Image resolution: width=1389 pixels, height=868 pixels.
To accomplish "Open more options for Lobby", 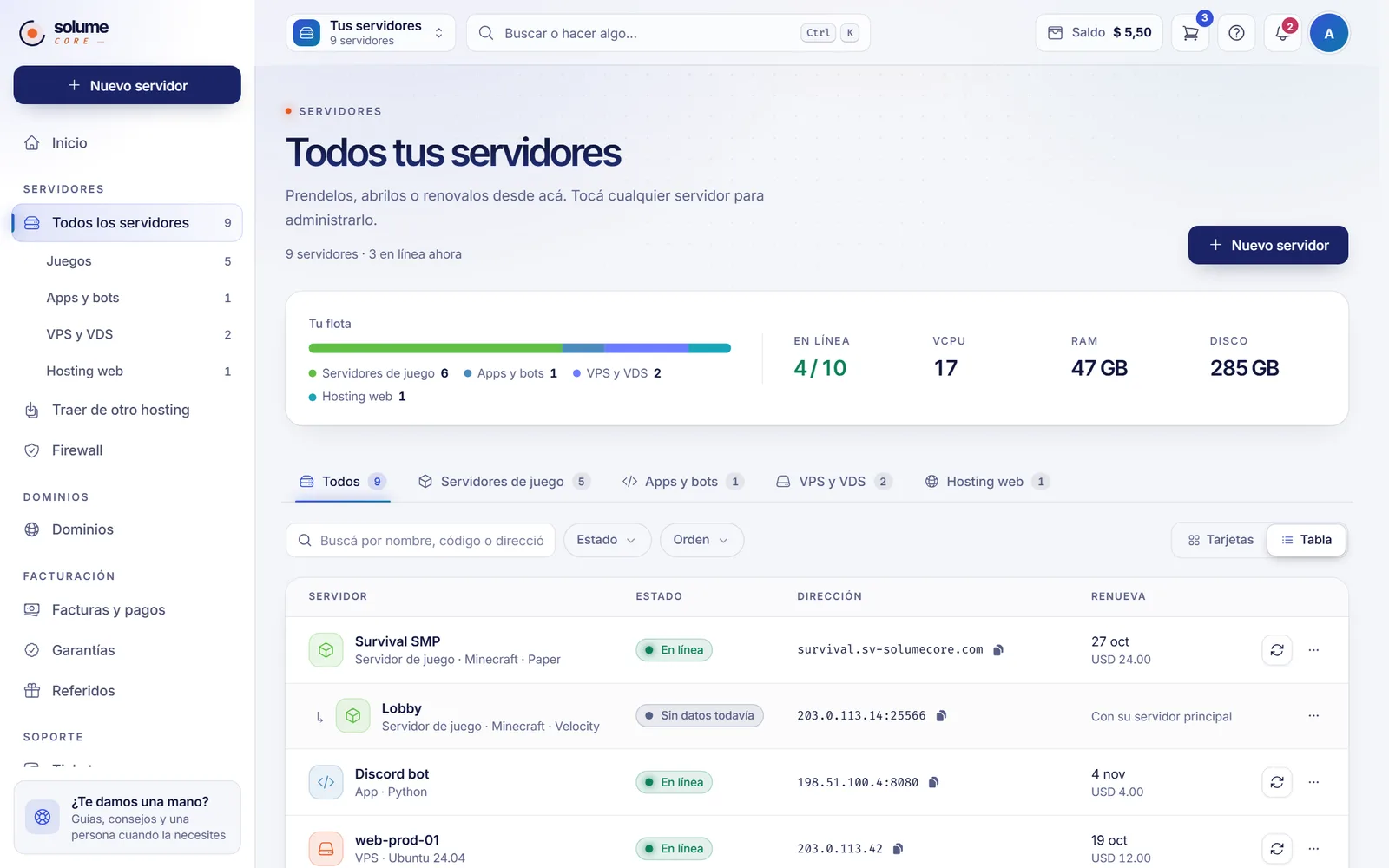I will click(x=1313, y=716).
